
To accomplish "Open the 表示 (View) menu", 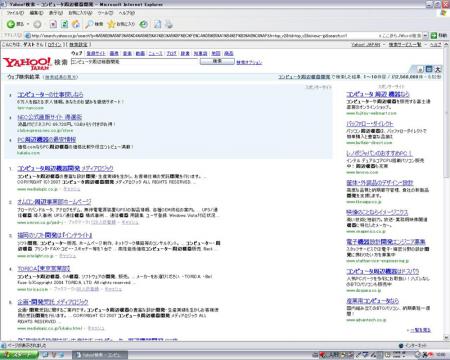I will (x=56, y=13).
